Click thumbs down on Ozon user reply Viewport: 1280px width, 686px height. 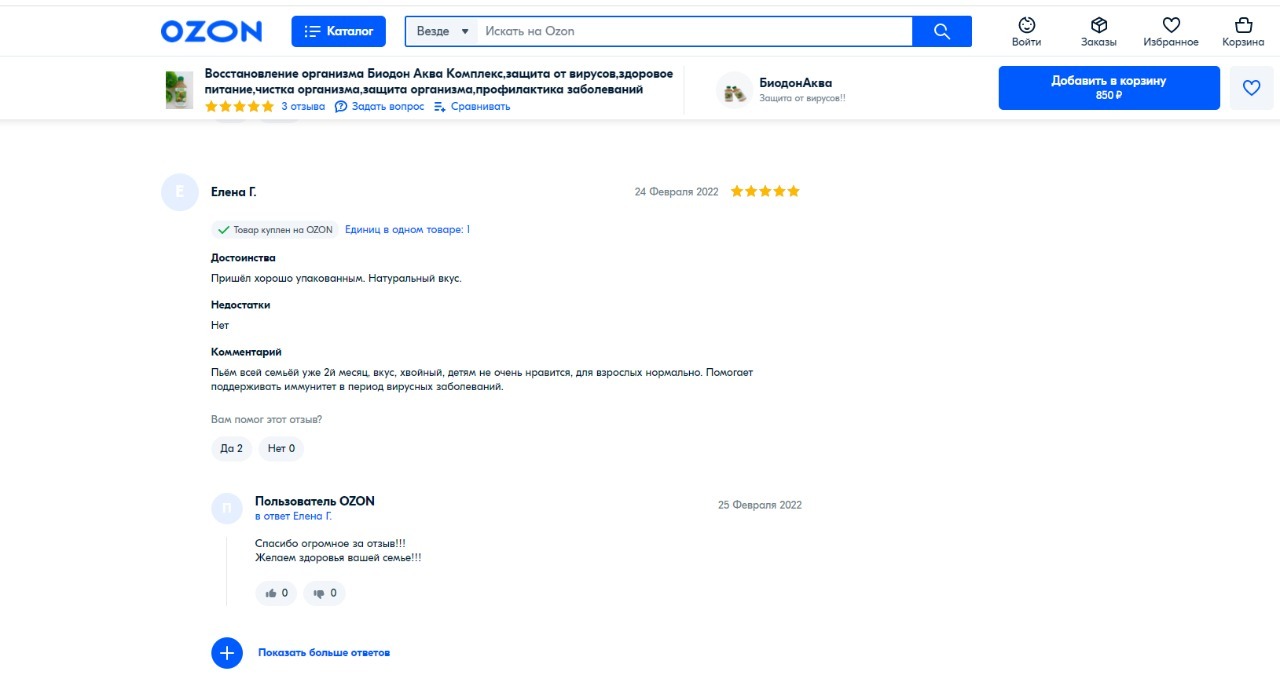coord(324,593)
